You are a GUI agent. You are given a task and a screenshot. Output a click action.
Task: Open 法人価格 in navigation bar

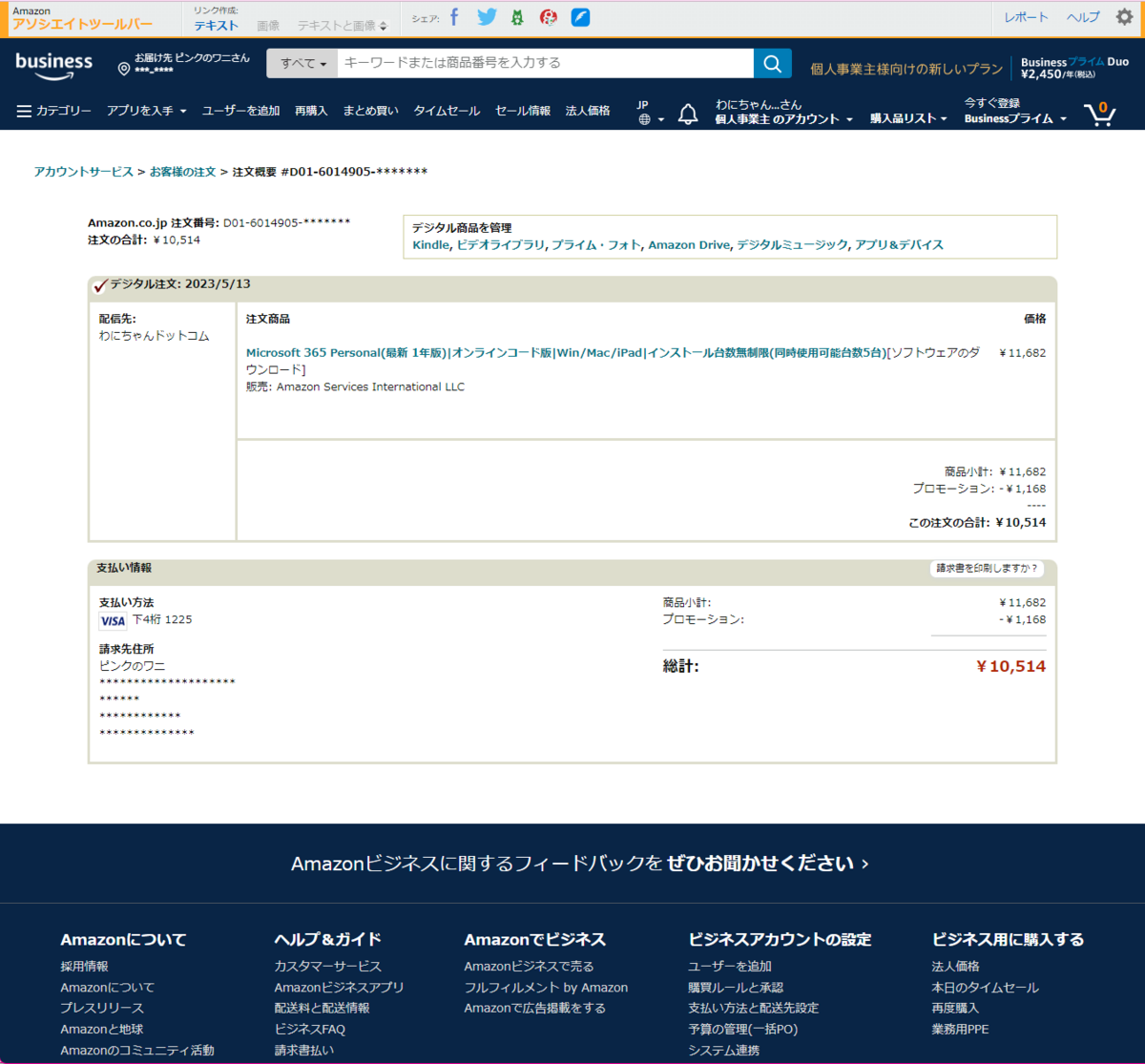click(588, 111)
